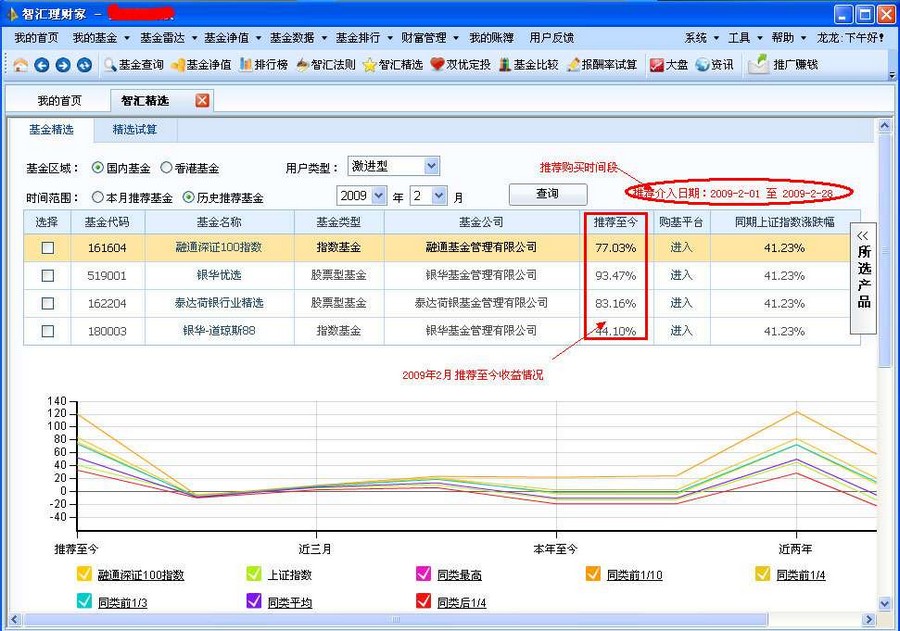Screen dimensions: 900x631
Task: Open 基金雷达 menu
Action: coord(168,38)
